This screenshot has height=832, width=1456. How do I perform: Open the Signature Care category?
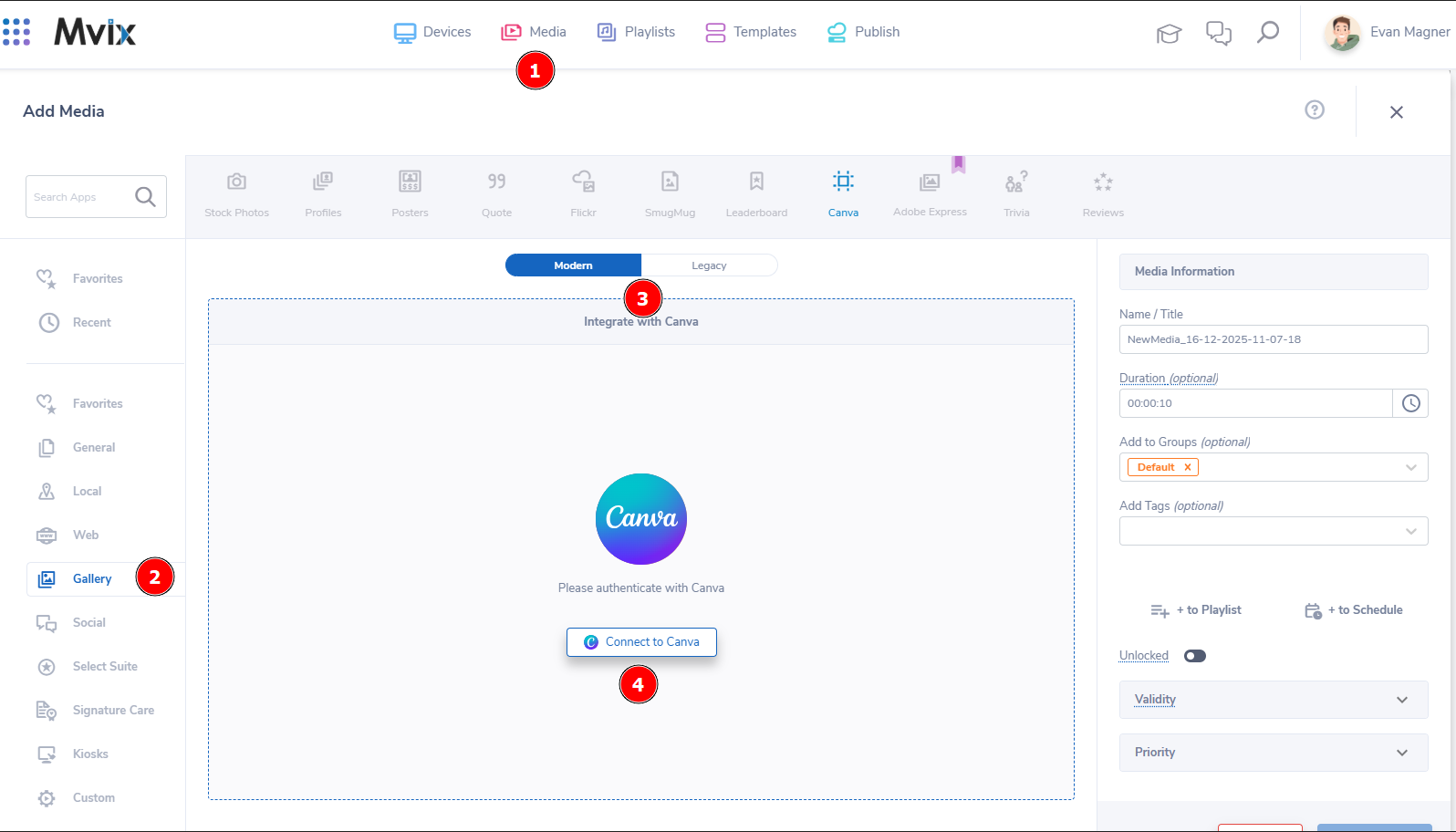click(96, 710)
